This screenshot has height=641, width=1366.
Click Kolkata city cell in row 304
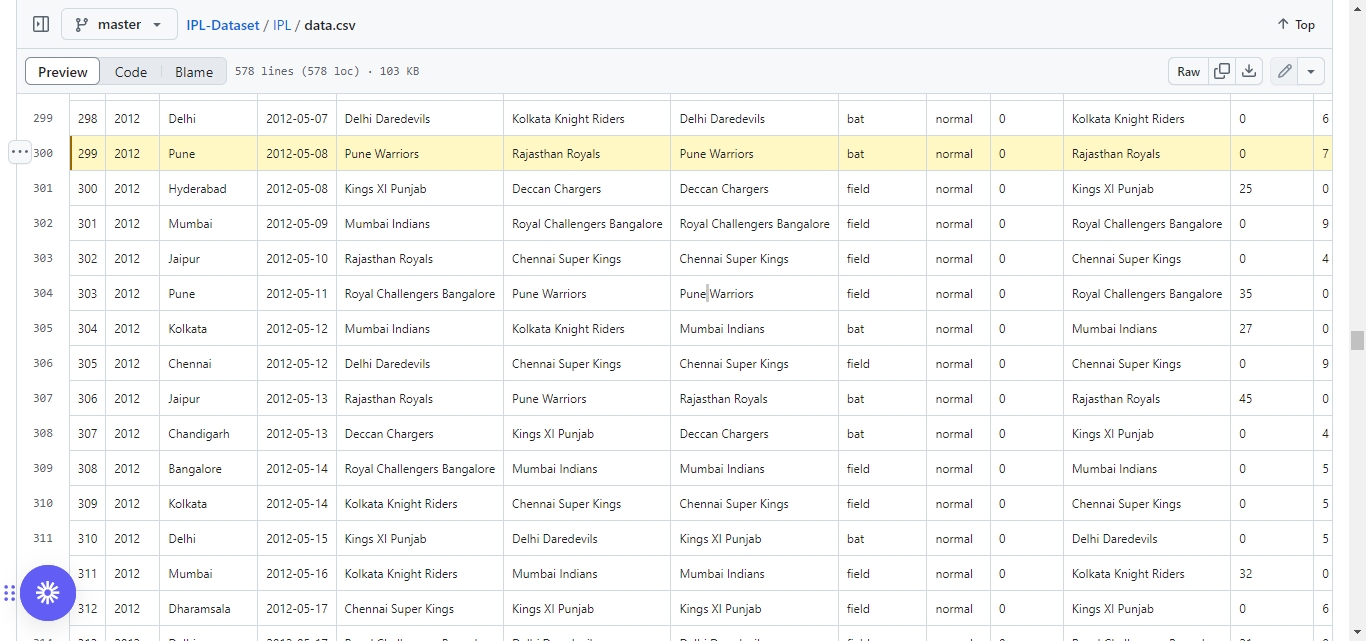tap(209, 328)
